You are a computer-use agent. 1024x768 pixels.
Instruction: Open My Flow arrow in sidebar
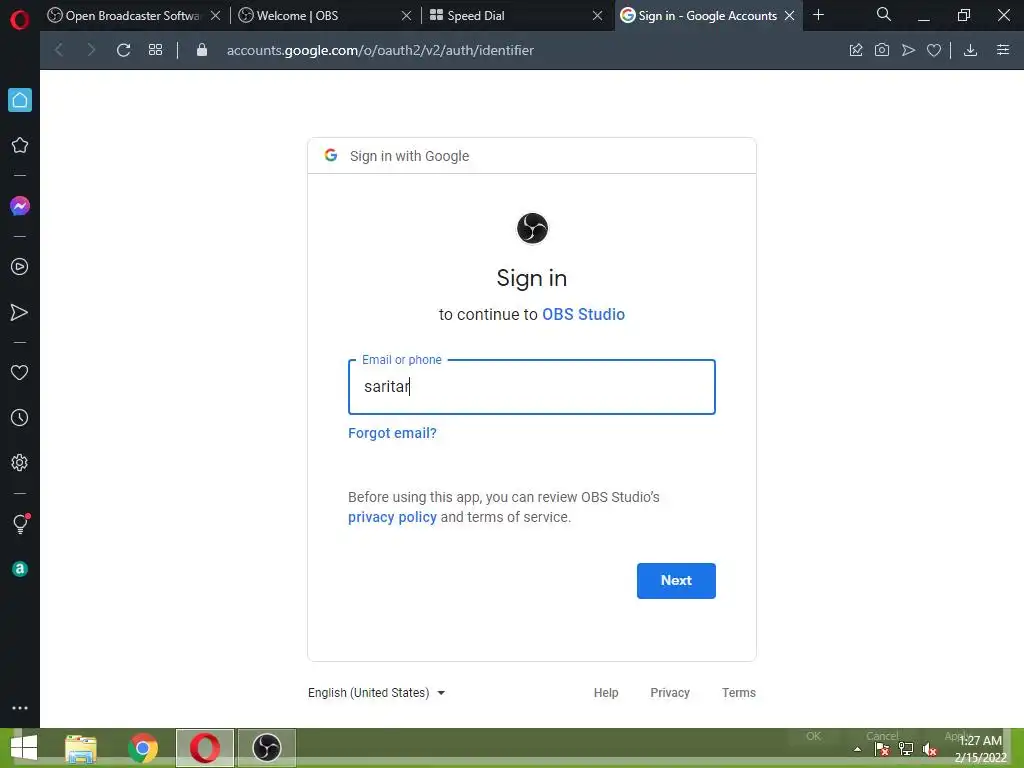[20, 312]
